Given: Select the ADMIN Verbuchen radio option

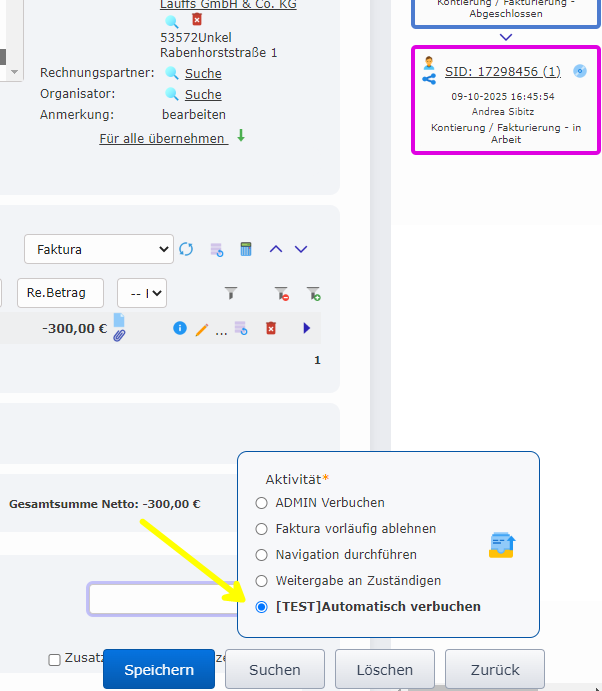Looking at the screenshot, I should 262,503.
